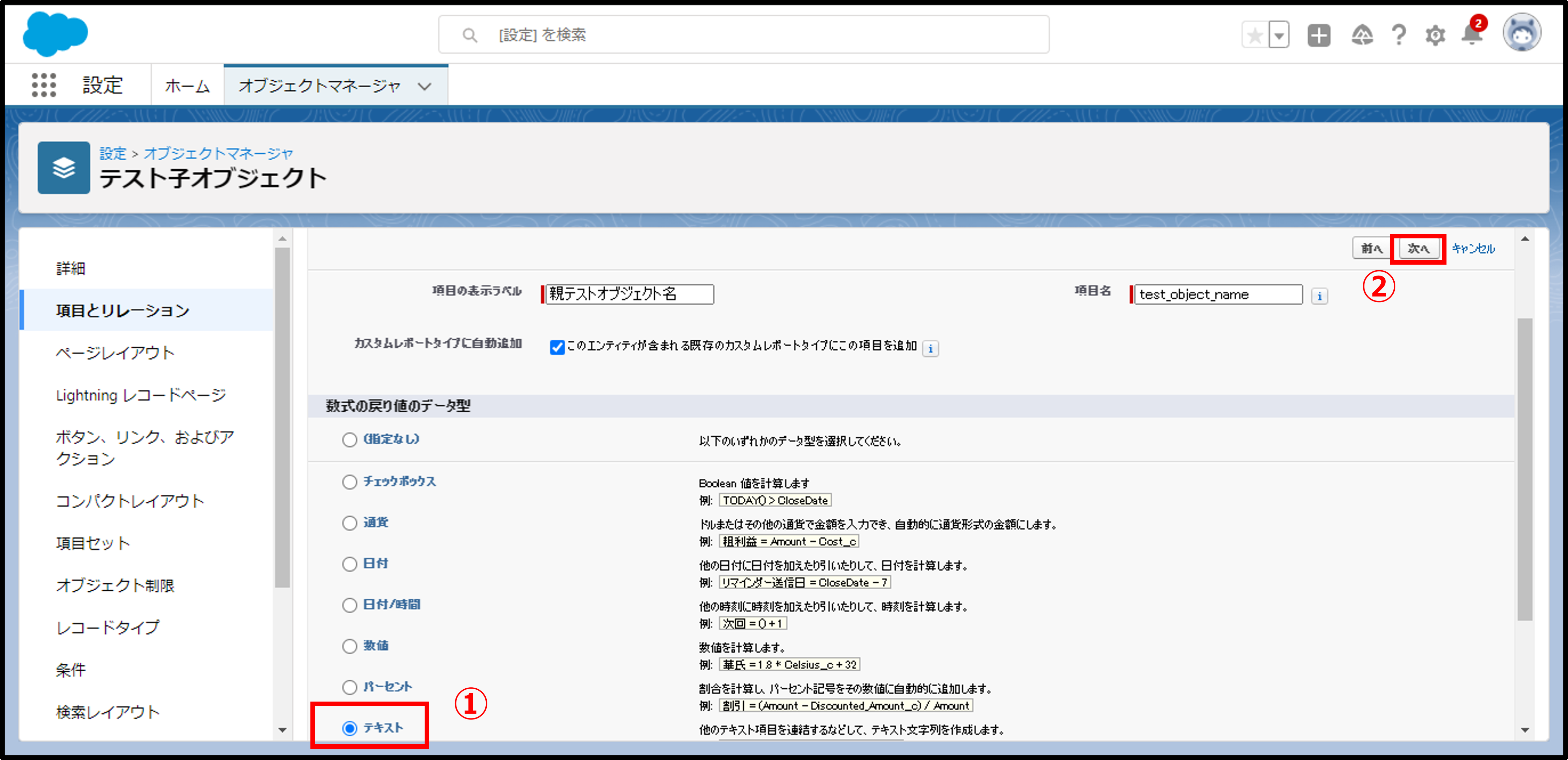This screenshot has height=760, width=1568.
Task: Click the favorites star icon
Action: [1255, 35]
